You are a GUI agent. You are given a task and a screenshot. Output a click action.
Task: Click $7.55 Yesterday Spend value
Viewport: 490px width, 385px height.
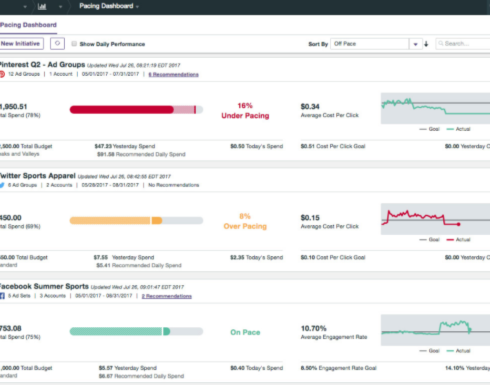124,257
